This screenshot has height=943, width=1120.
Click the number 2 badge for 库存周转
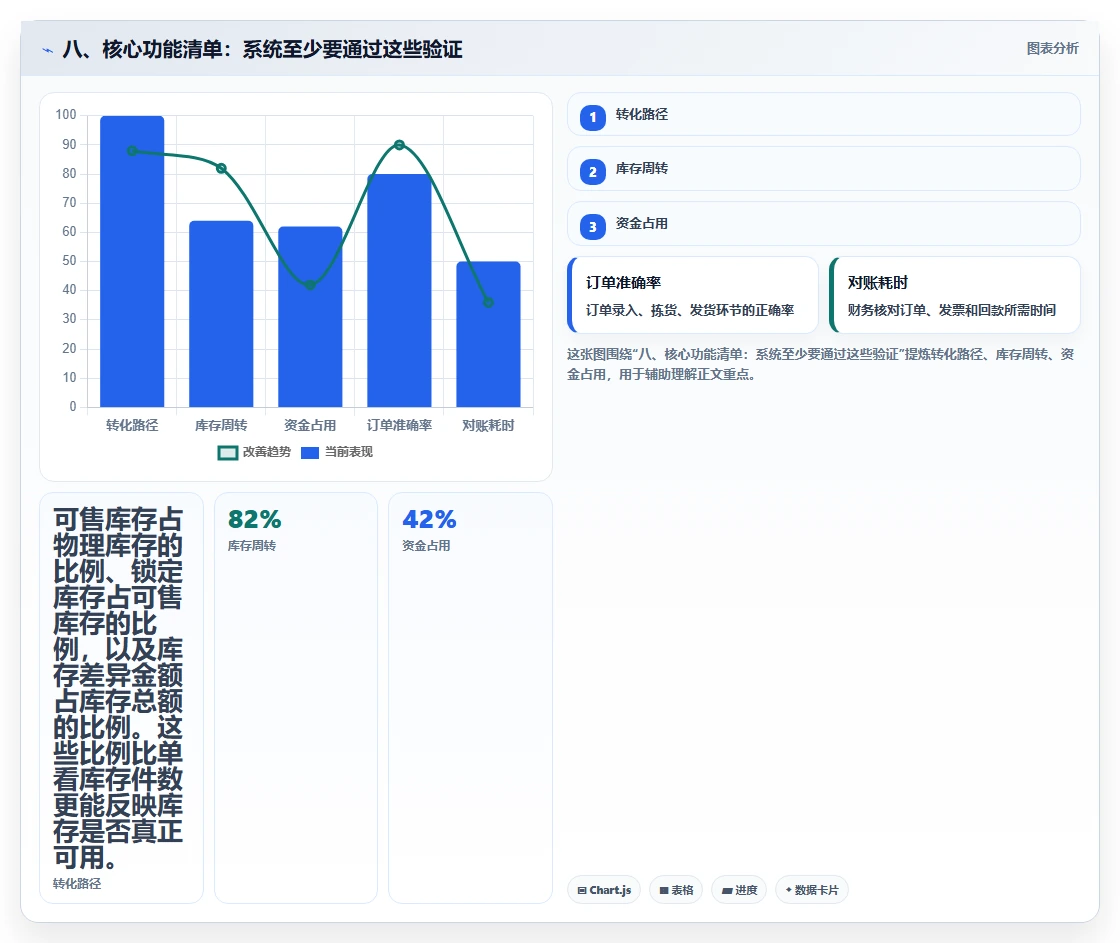tap(592, 171)
